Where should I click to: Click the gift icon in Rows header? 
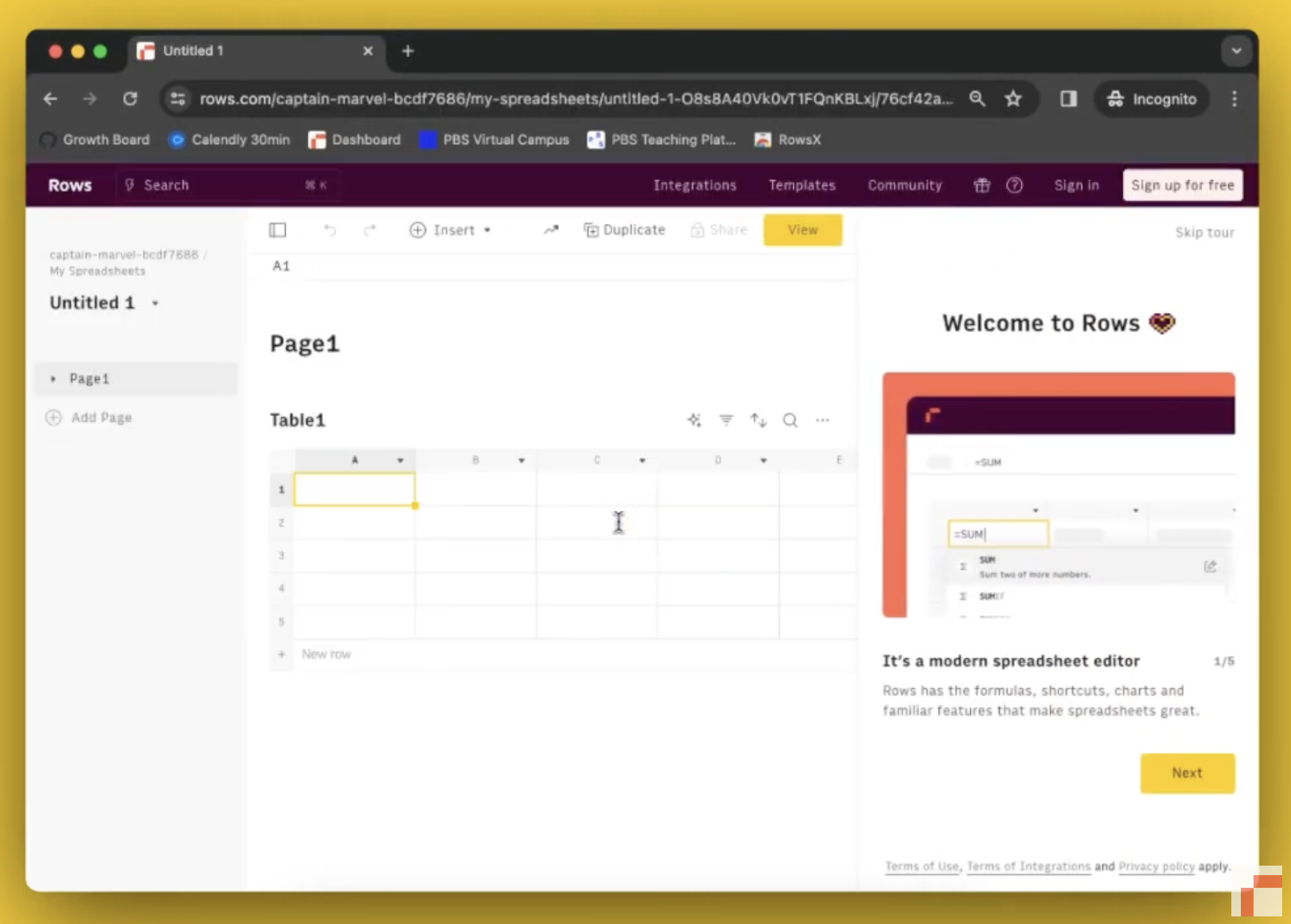[x=982, y=185]
